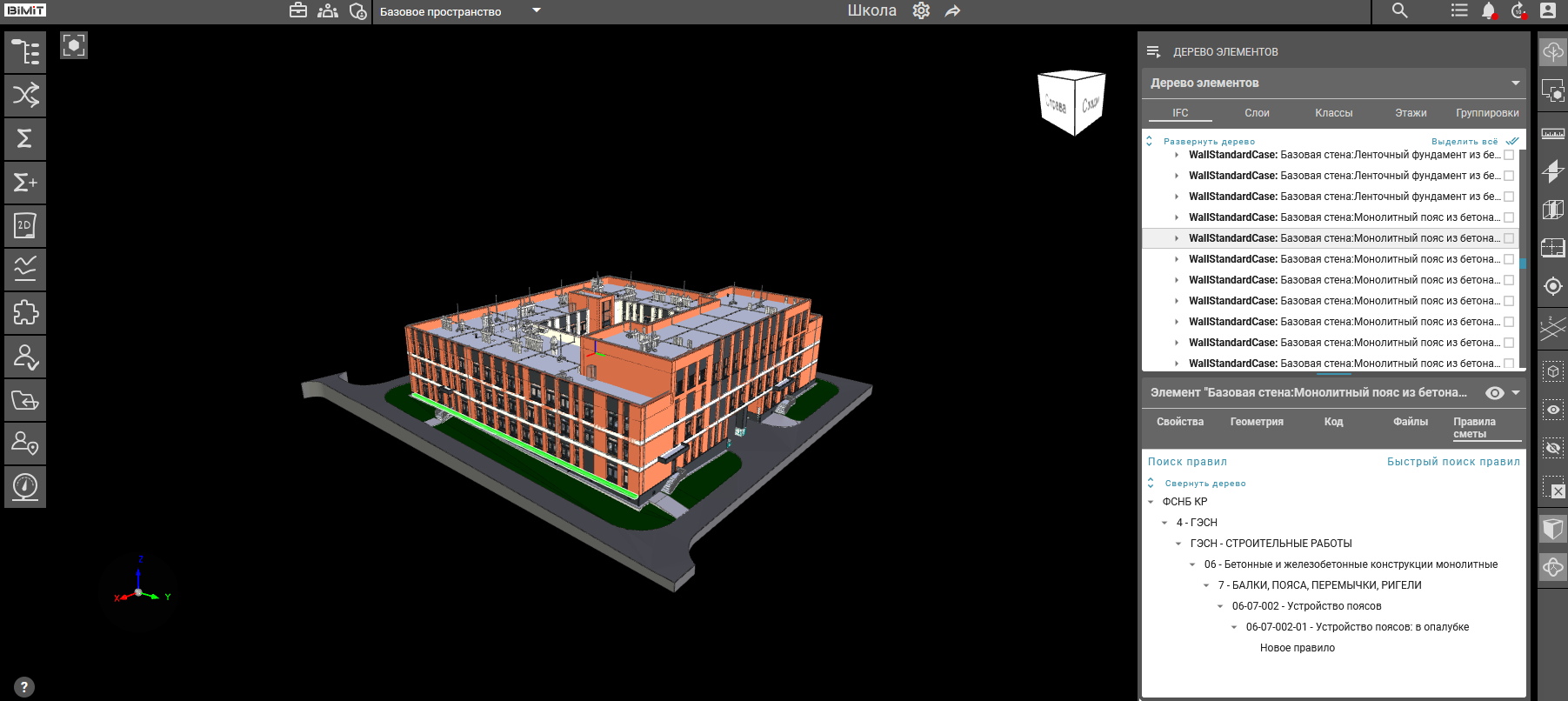Check the highlighted Монолитный пояс row checkbox
The image size is (1568, 701).
(1509, 238)
